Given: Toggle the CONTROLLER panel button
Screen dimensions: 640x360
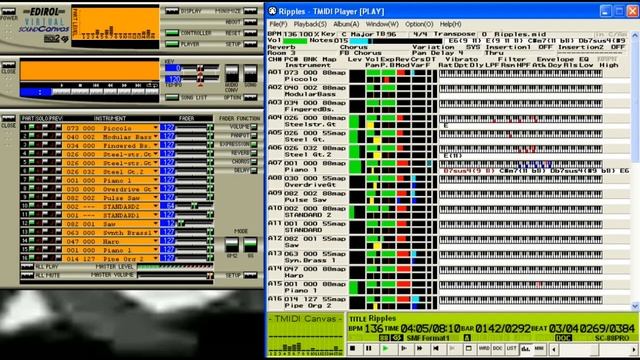Looking at the screenshot, I should tap(172, 33).
